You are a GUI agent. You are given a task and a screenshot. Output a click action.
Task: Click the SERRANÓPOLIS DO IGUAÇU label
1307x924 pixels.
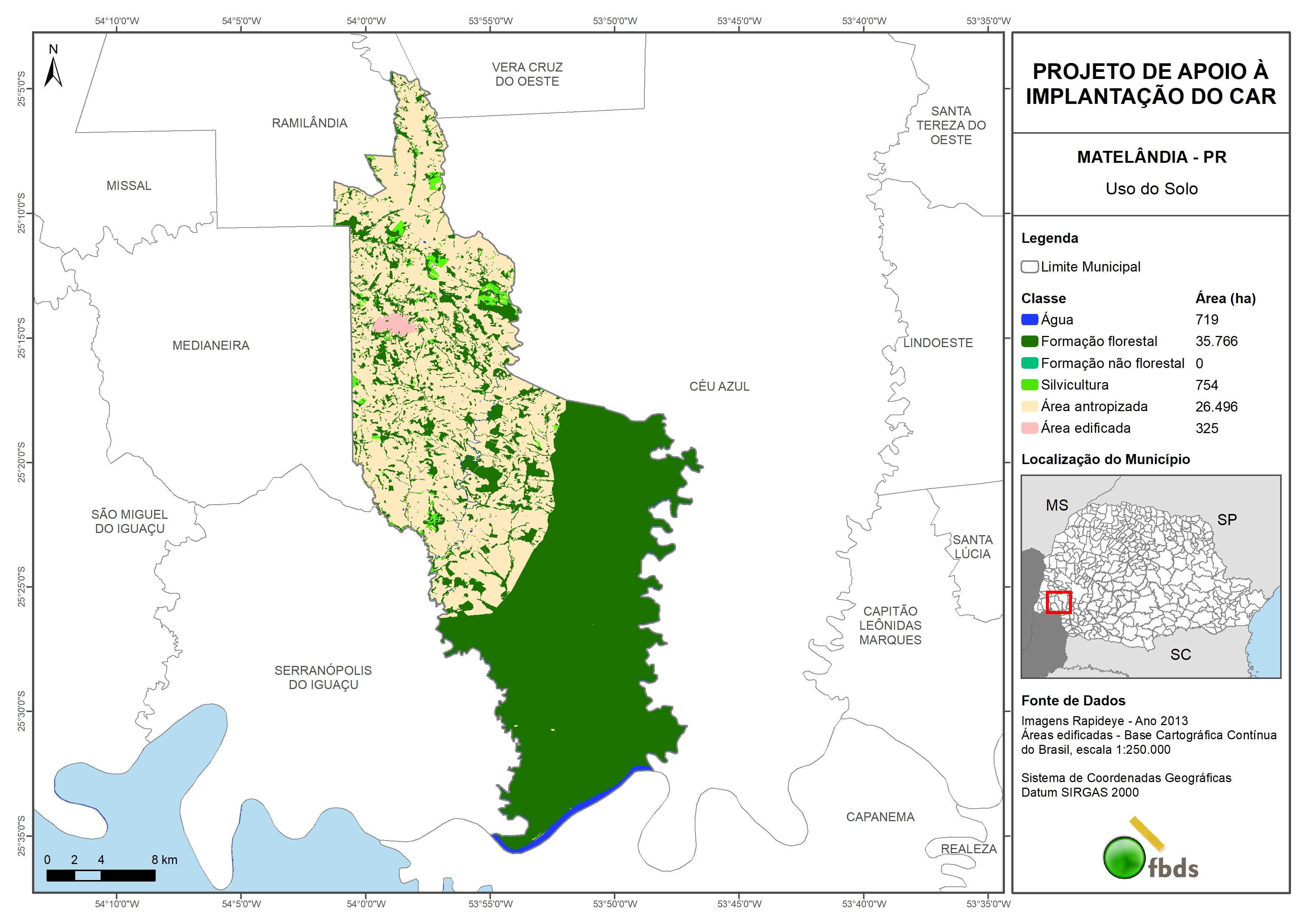323,677
